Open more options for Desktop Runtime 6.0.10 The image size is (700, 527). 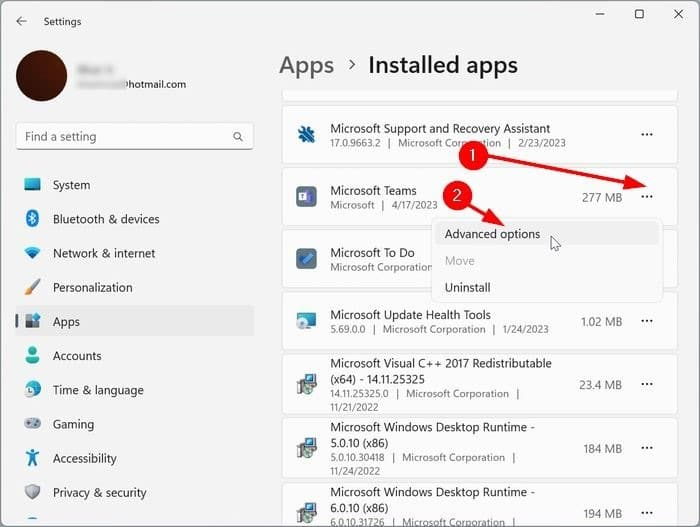tap(647, 513)
